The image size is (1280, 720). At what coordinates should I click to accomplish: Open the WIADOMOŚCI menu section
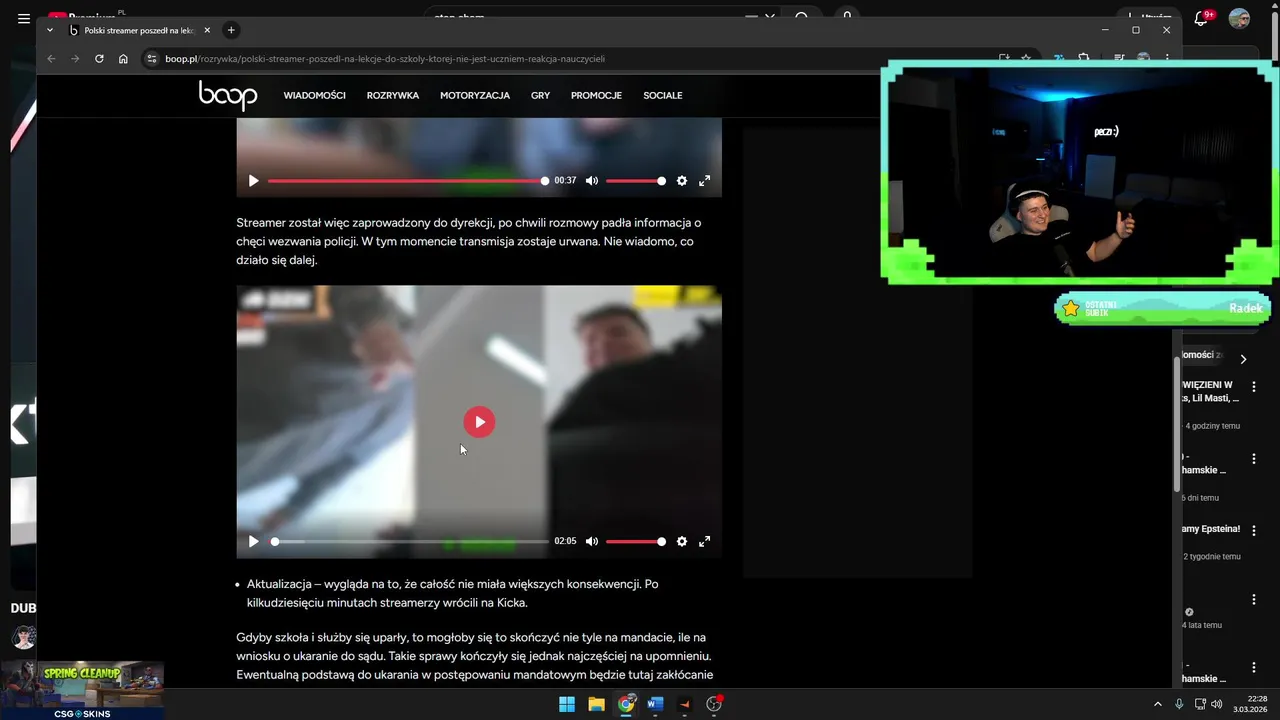(x=314, y=96)
